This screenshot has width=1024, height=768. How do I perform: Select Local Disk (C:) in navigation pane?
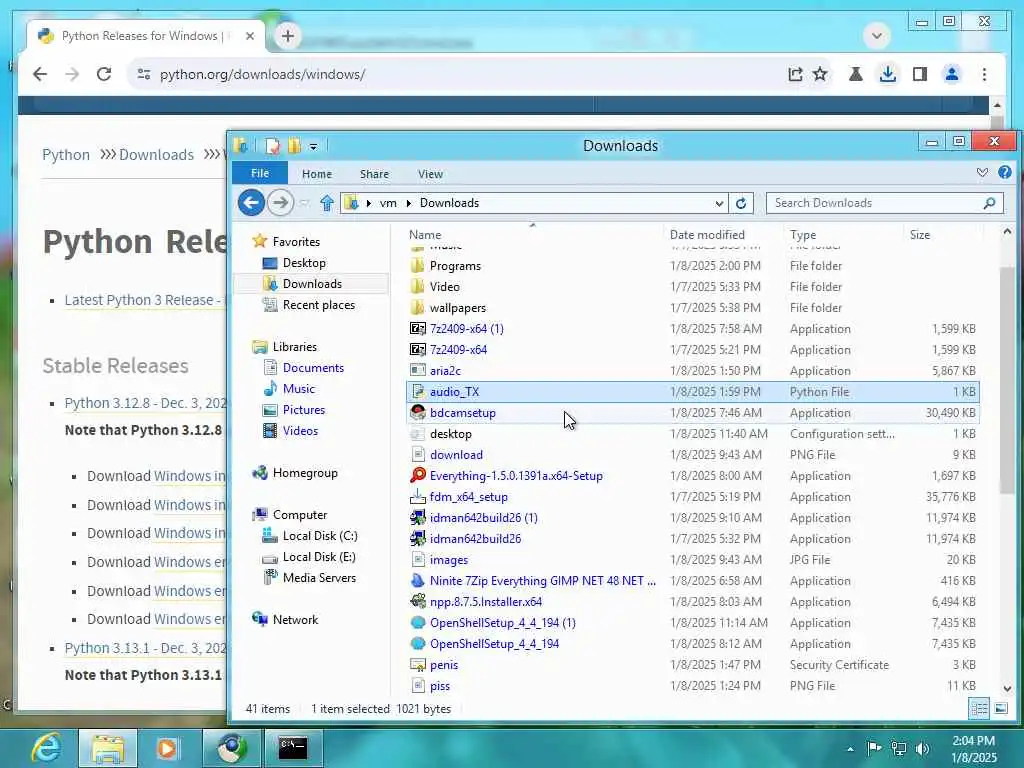tap(319, 536)
